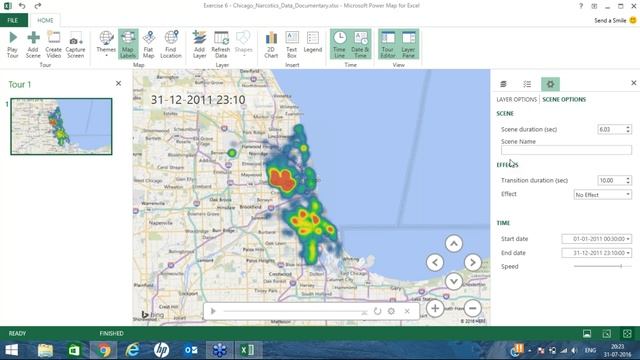The image size is (640, 360).
Task: Undo the last action
Action: click(x=22, y=6)
